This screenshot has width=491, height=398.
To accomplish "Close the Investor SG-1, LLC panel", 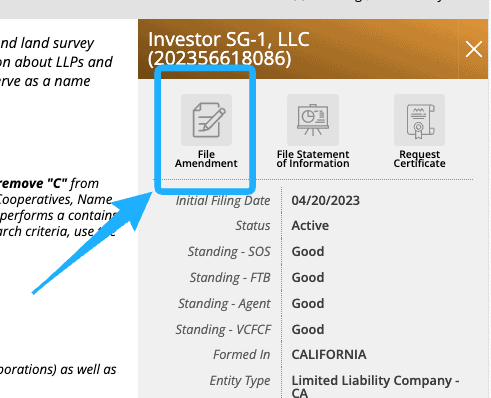I will click(x=474, y=49).
